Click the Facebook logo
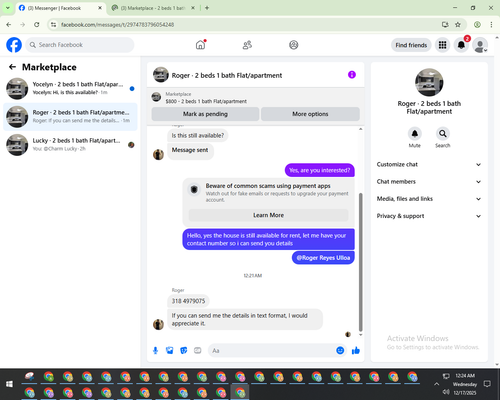 14,45
